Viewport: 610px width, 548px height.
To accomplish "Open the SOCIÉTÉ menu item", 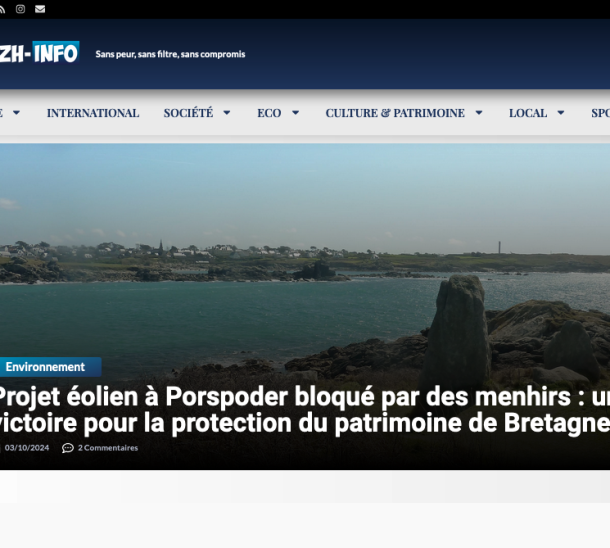I will click(188, 113).
